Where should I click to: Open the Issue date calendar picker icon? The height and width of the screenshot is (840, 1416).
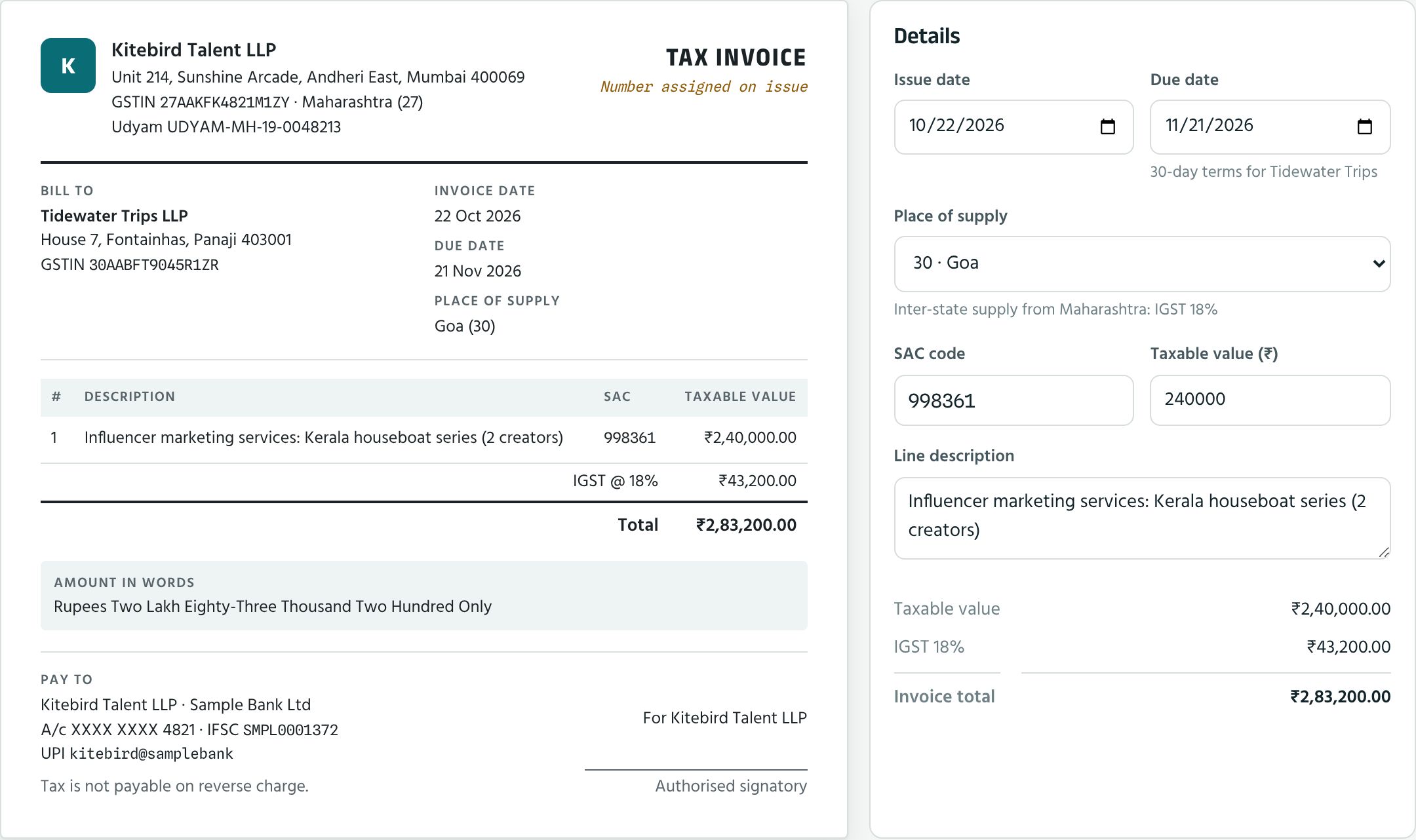coord(1107,126)
